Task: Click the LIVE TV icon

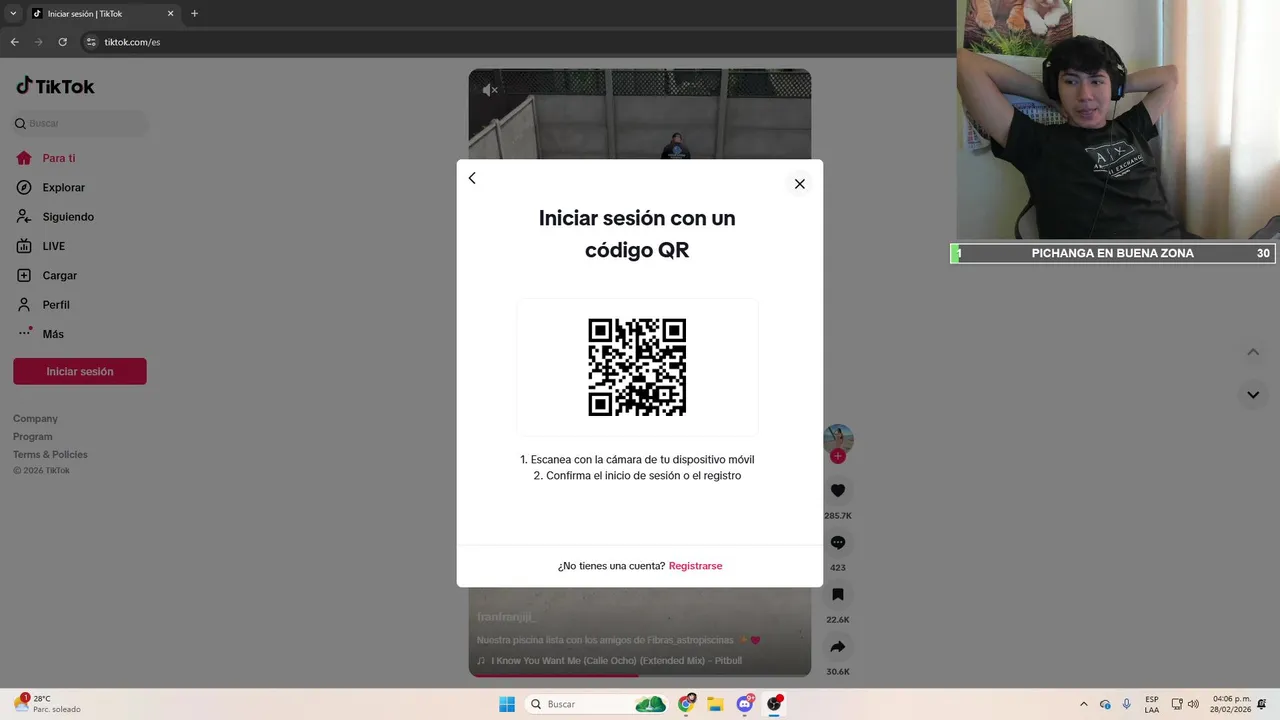Action: (24, 246)
